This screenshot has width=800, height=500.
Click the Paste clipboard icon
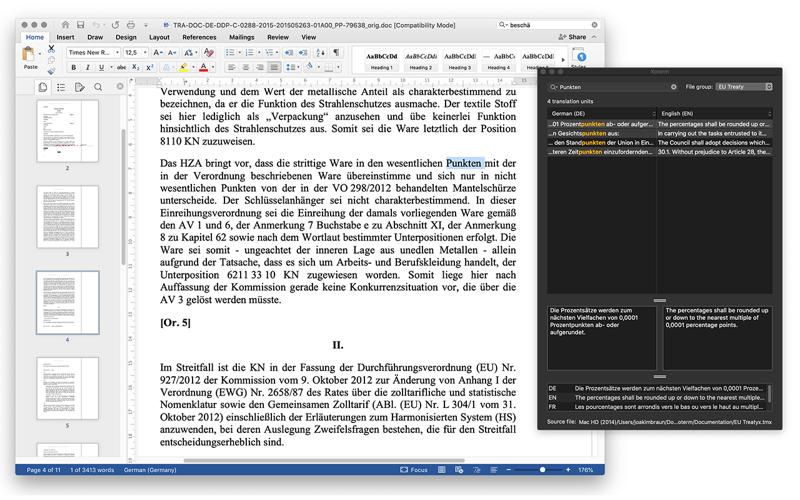[x=29, y=54]
